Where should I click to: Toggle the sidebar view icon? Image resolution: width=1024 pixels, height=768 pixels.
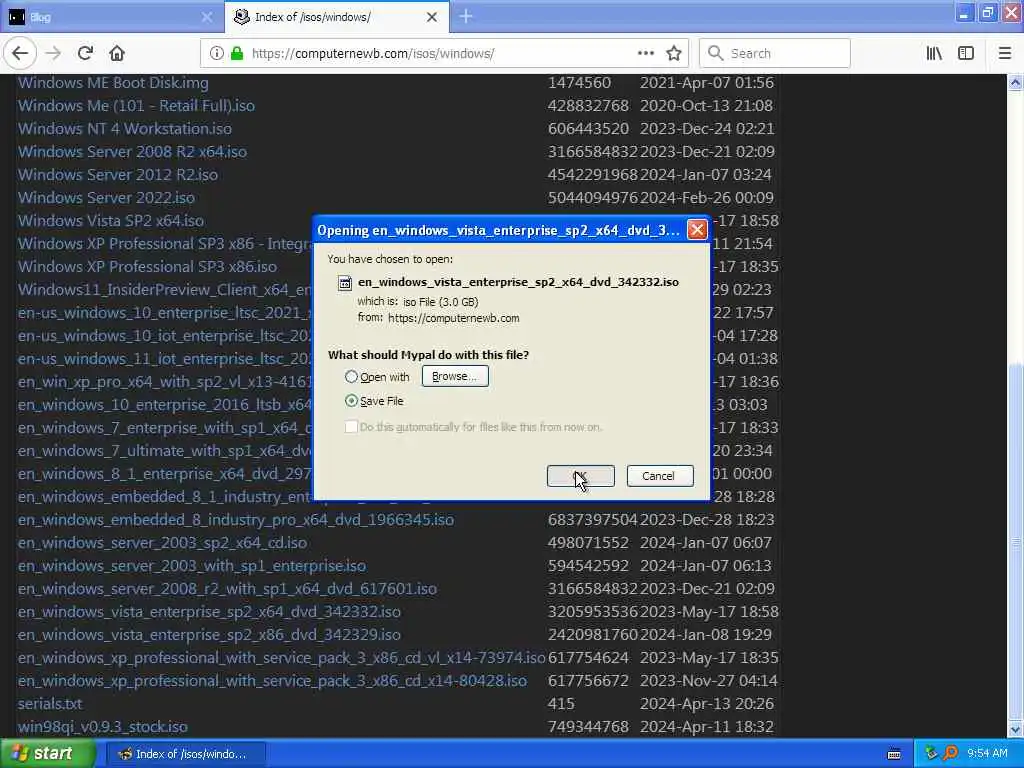pos(966,54)
